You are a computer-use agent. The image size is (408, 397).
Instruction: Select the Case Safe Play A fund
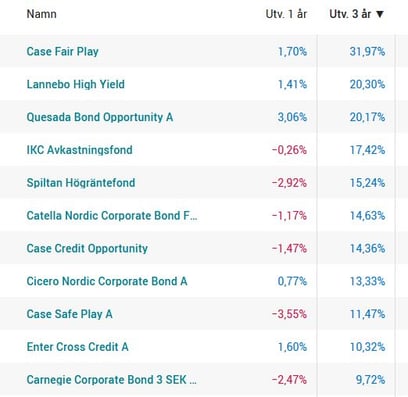point(70,314)
